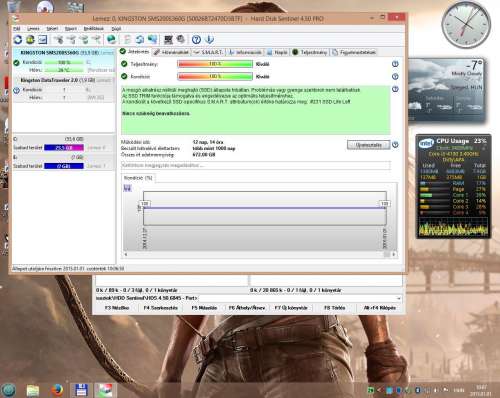Click F8 Törlés button in Total Commander
500x398 pixels.
[335, 308]
